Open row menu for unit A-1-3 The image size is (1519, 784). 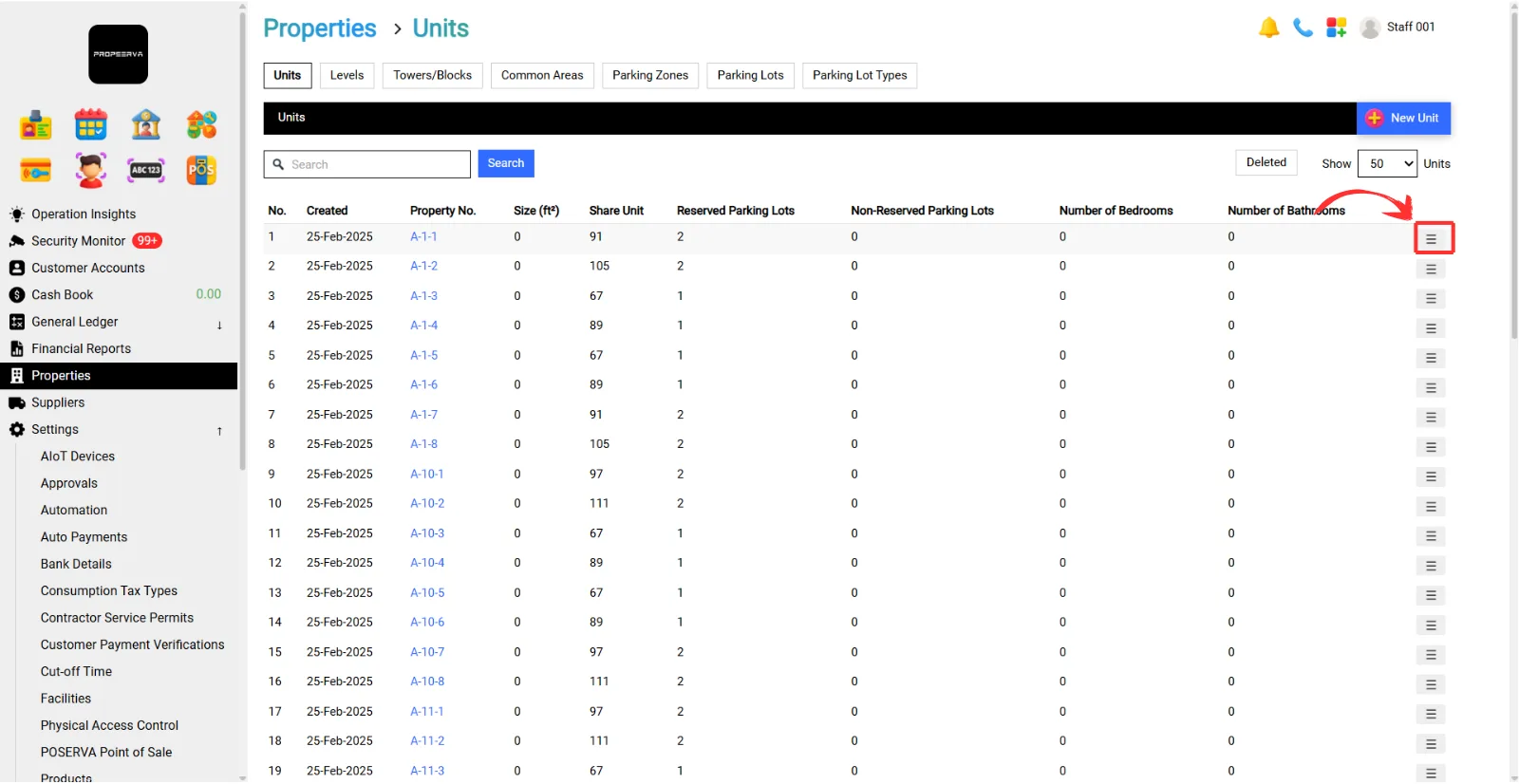(1431, 299)
